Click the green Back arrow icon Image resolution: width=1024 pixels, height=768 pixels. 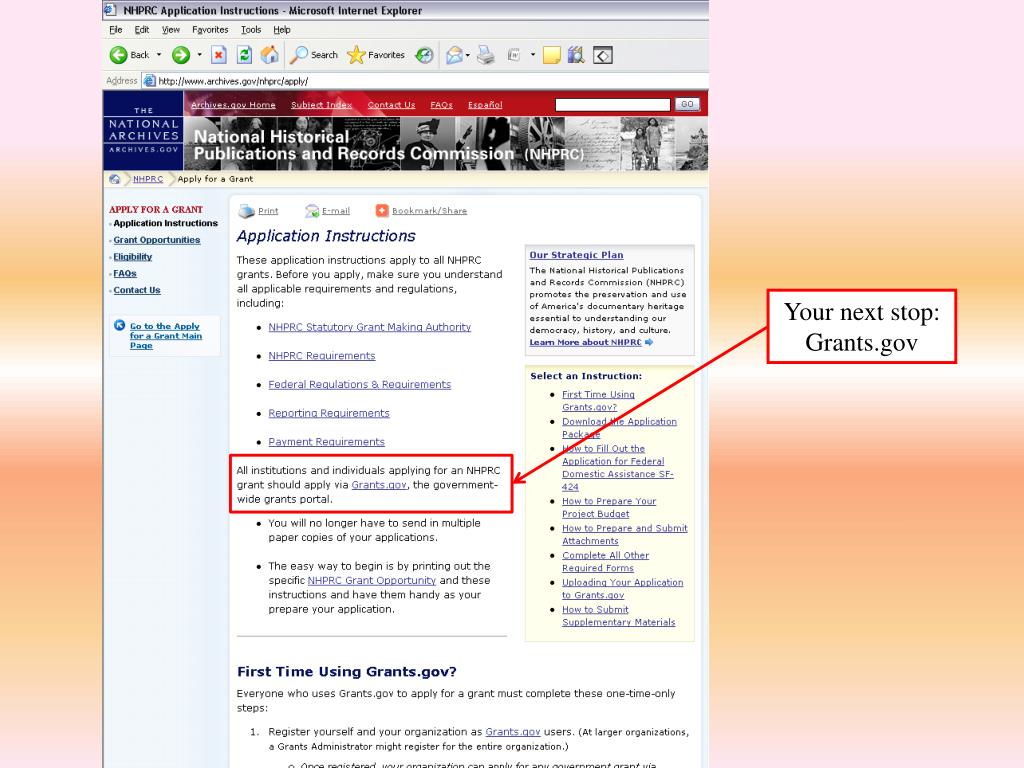tap(118, 56)
